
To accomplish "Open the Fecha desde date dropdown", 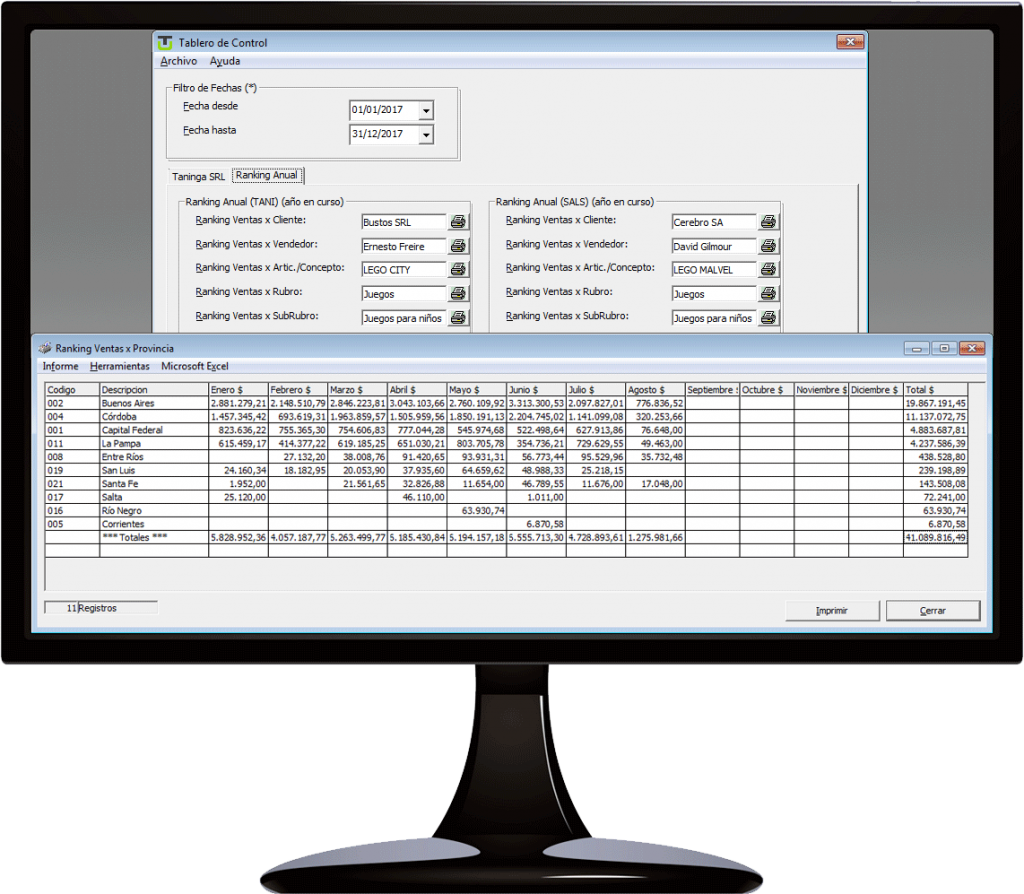I will tap(424, 110).
